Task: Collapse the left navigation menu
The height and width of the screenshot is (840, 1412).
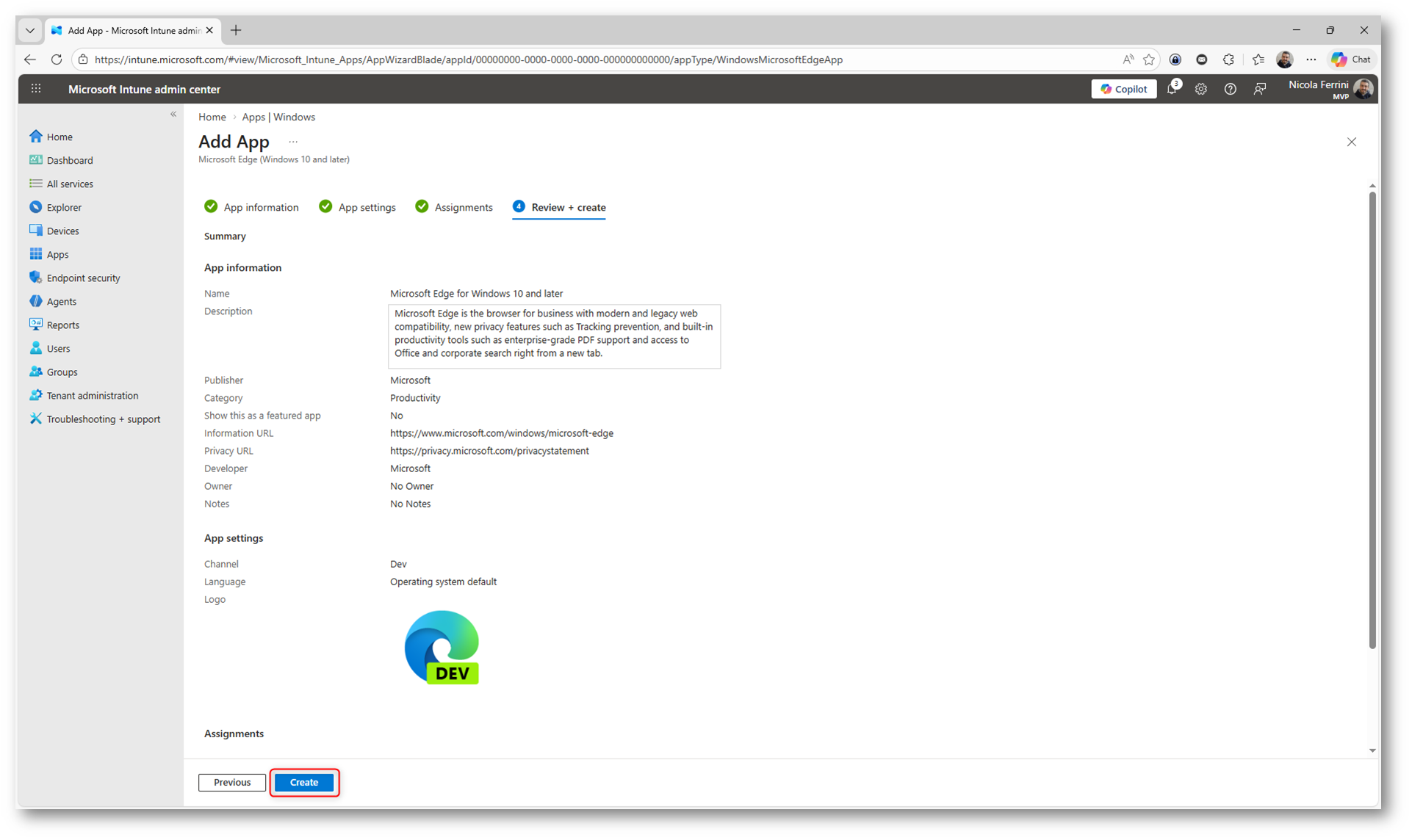Action: coord(173,114)
